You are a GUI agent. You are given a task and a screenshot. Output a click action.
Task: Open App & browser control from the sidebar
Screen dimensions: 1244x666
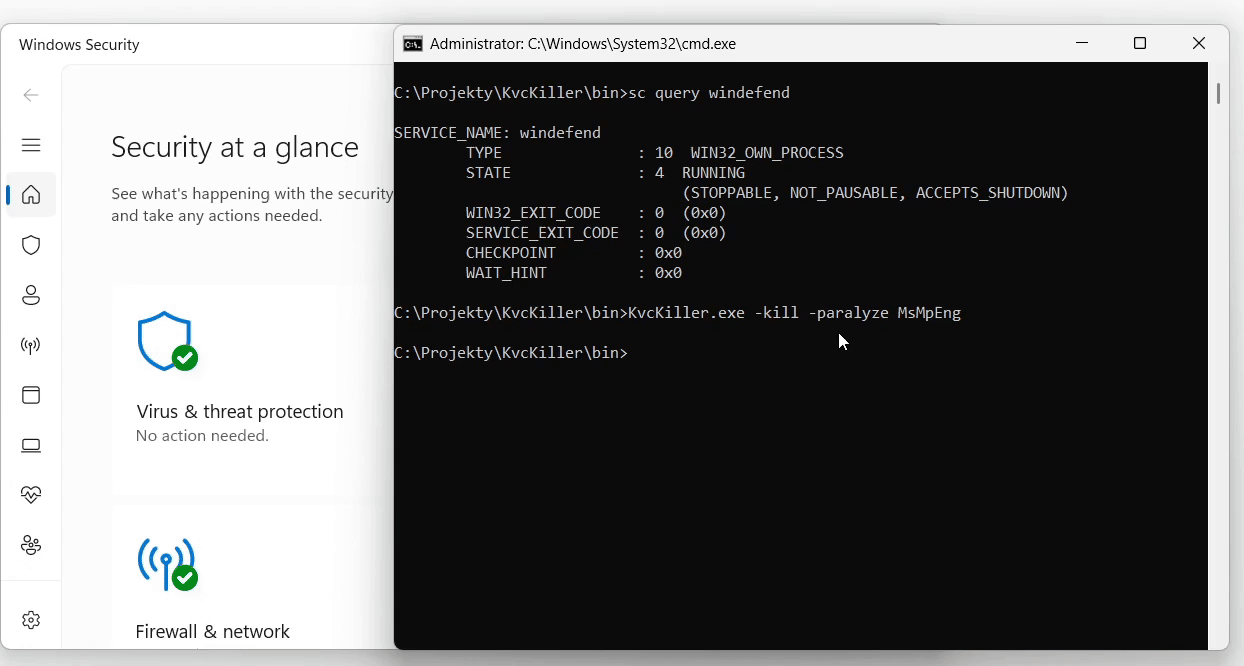pyautogui.click(x=31, y=395)
